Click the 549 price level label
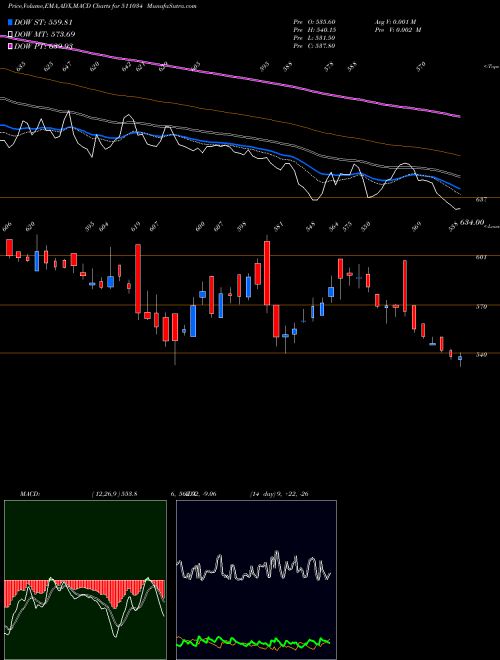 (x=482, y=354)
